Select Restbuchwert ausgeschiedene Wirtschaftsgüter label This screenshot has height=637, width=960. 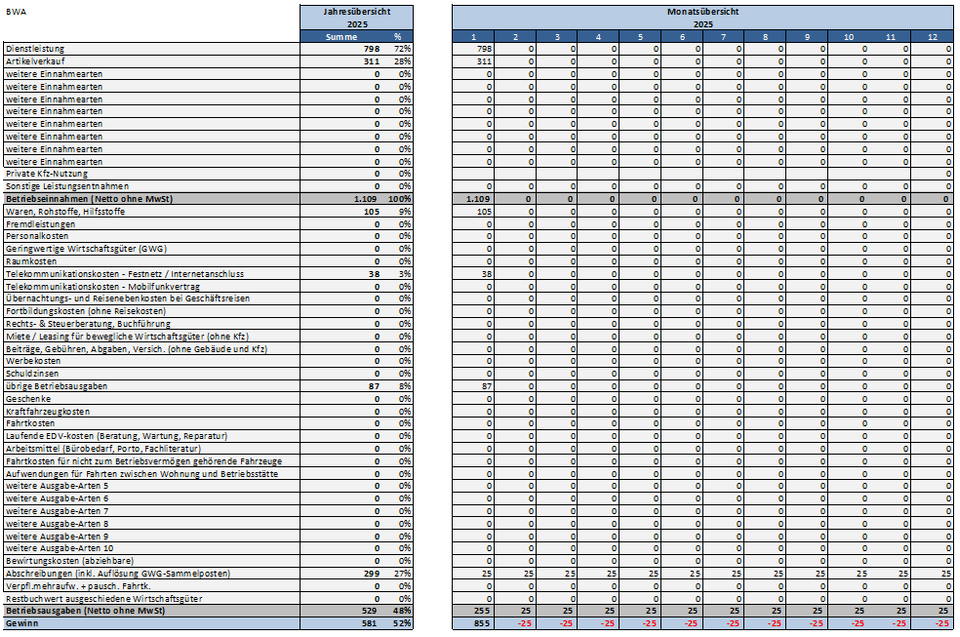[104, 599]
